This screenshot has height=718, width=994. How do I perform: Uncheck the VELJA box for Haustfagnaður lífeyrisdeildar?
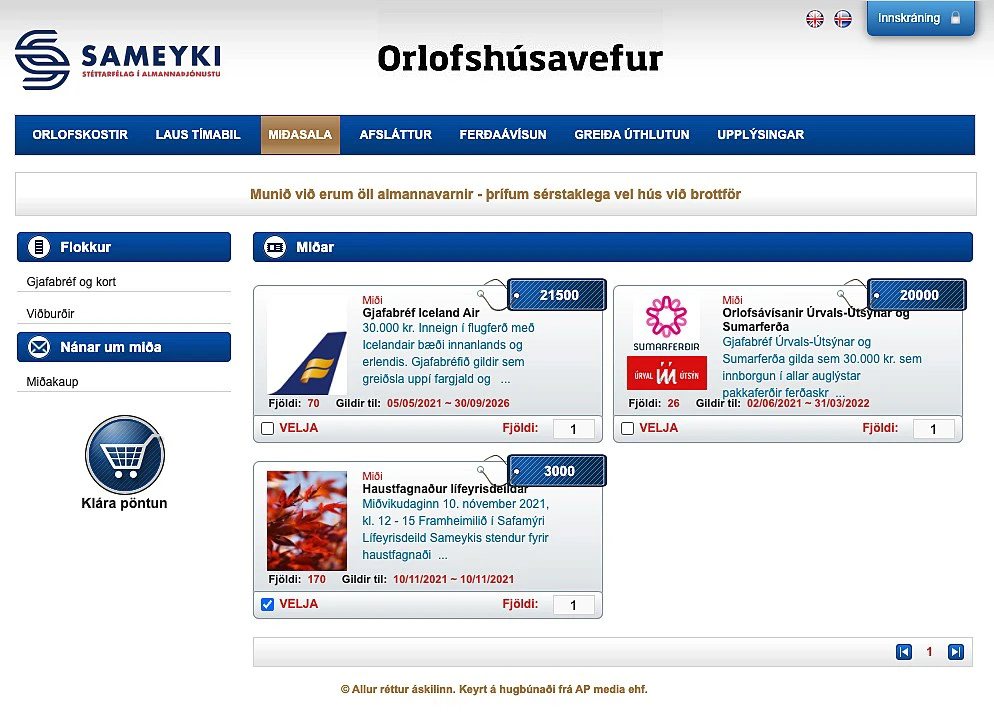click(x=267, y=604)
